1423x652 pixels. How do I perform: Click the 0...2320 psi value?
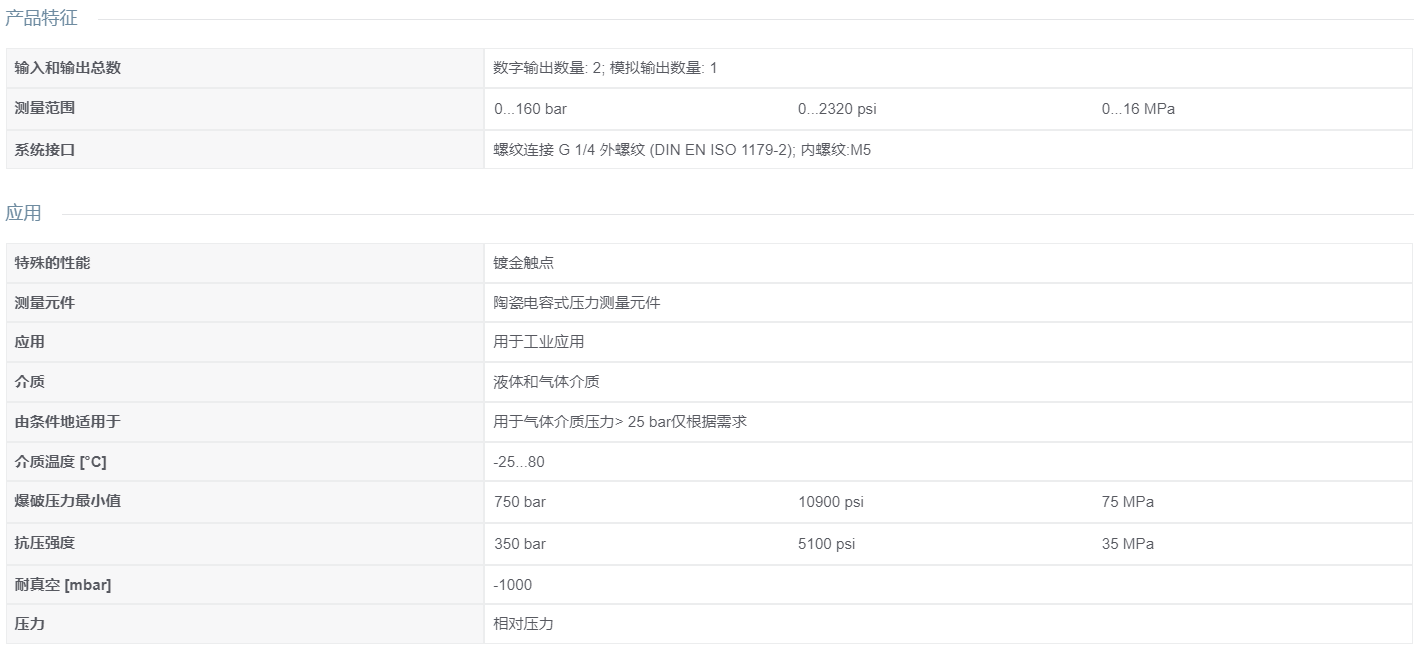836,109
